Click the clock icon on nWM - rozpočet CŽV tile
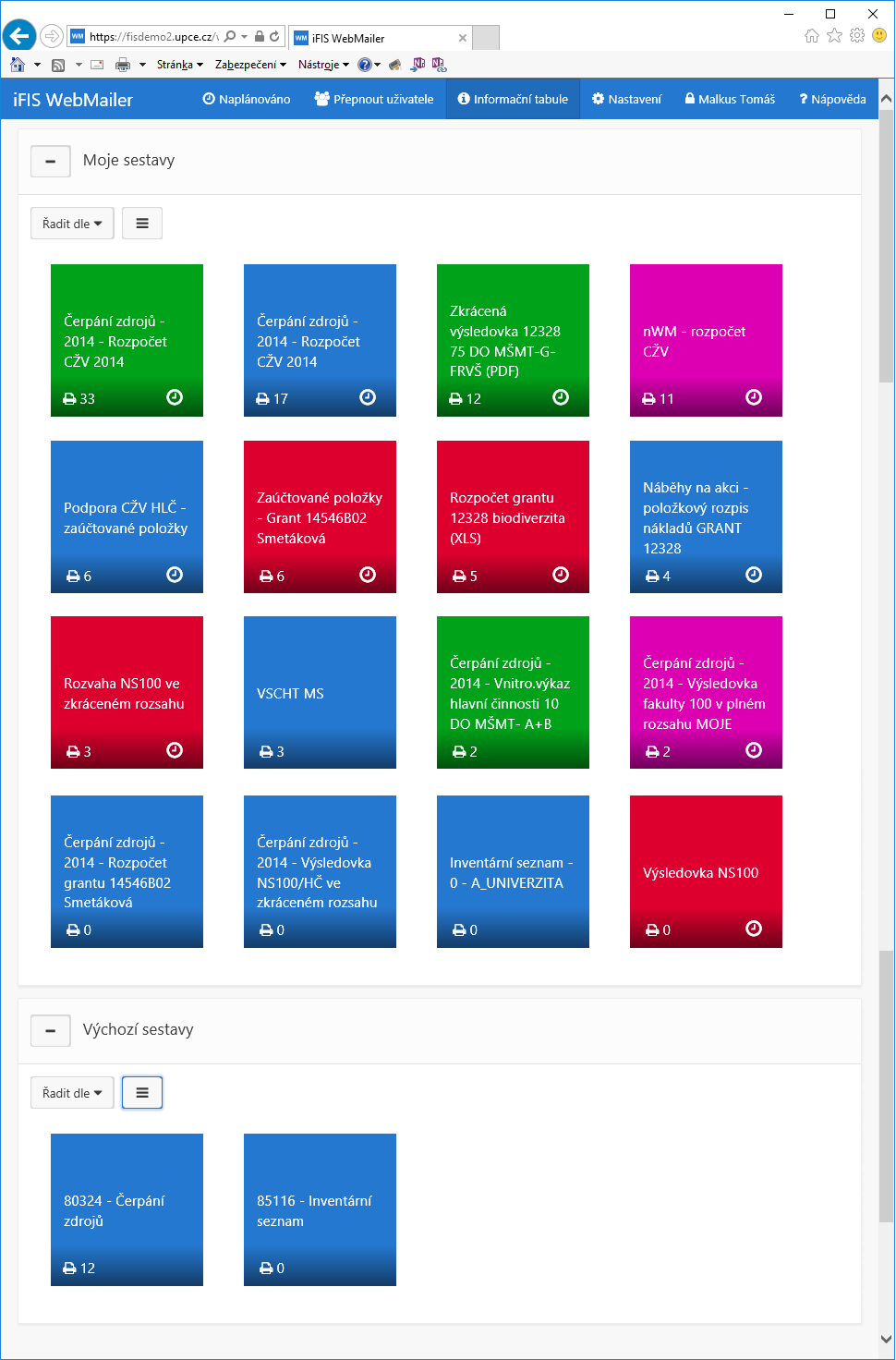Image resolution: width=896 pixels, height=1360 pixels. pyautogui.click(x=754, y=397)
